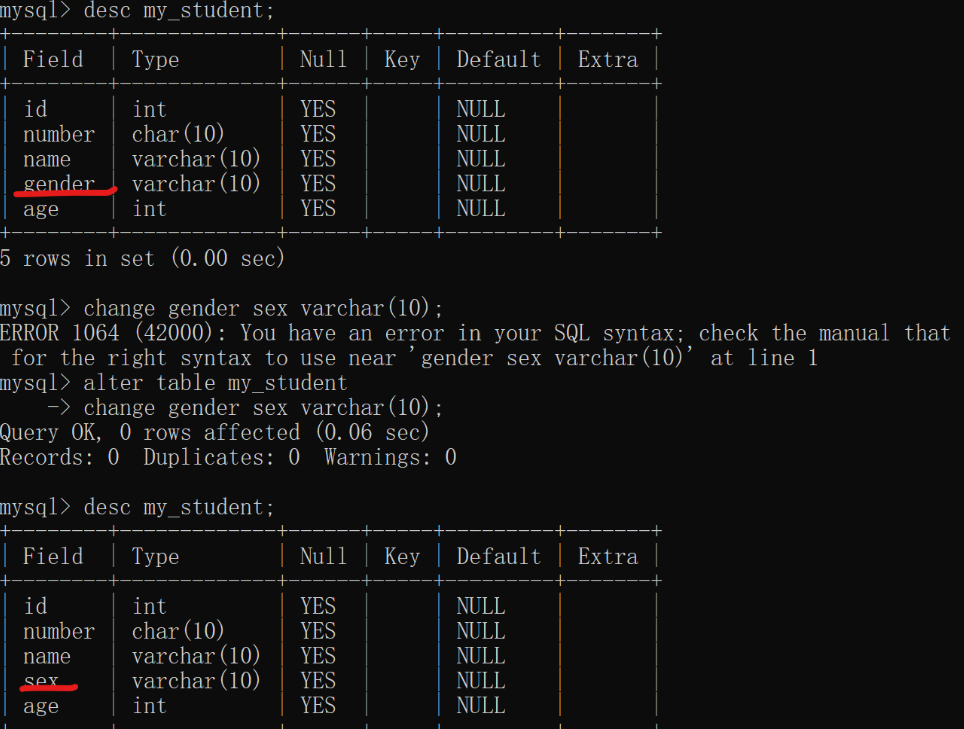The image size is (964, 729).
Task: Click '5 rows in set (0.00 sec)' line
Action: click(143, 258)
